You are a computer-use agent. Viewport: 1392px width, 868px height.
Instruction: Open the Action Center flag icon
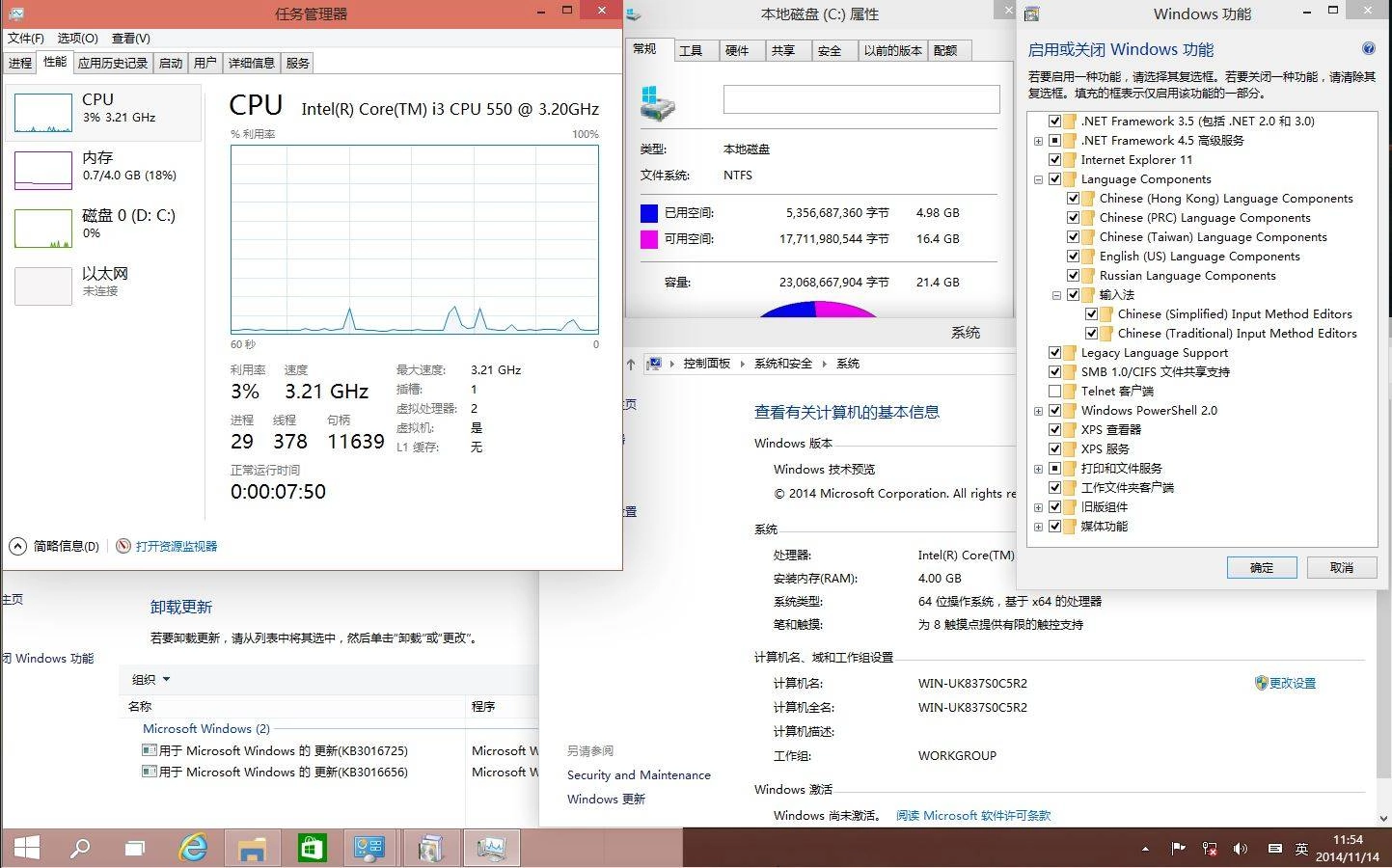pos(1178,849)
